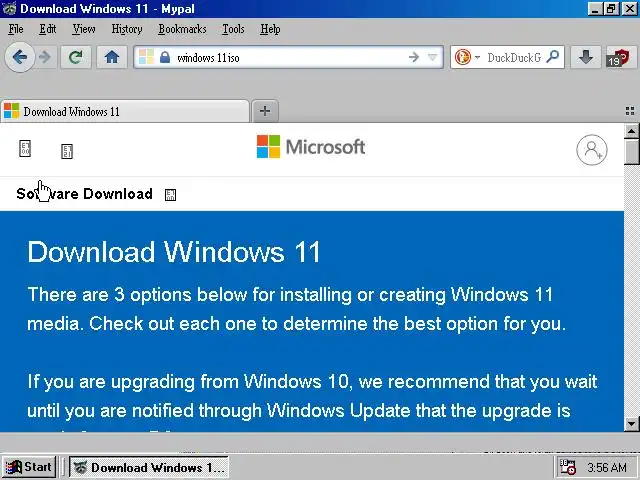
Task: Click the page scrollbar up arrow
Action: (631, 131)
